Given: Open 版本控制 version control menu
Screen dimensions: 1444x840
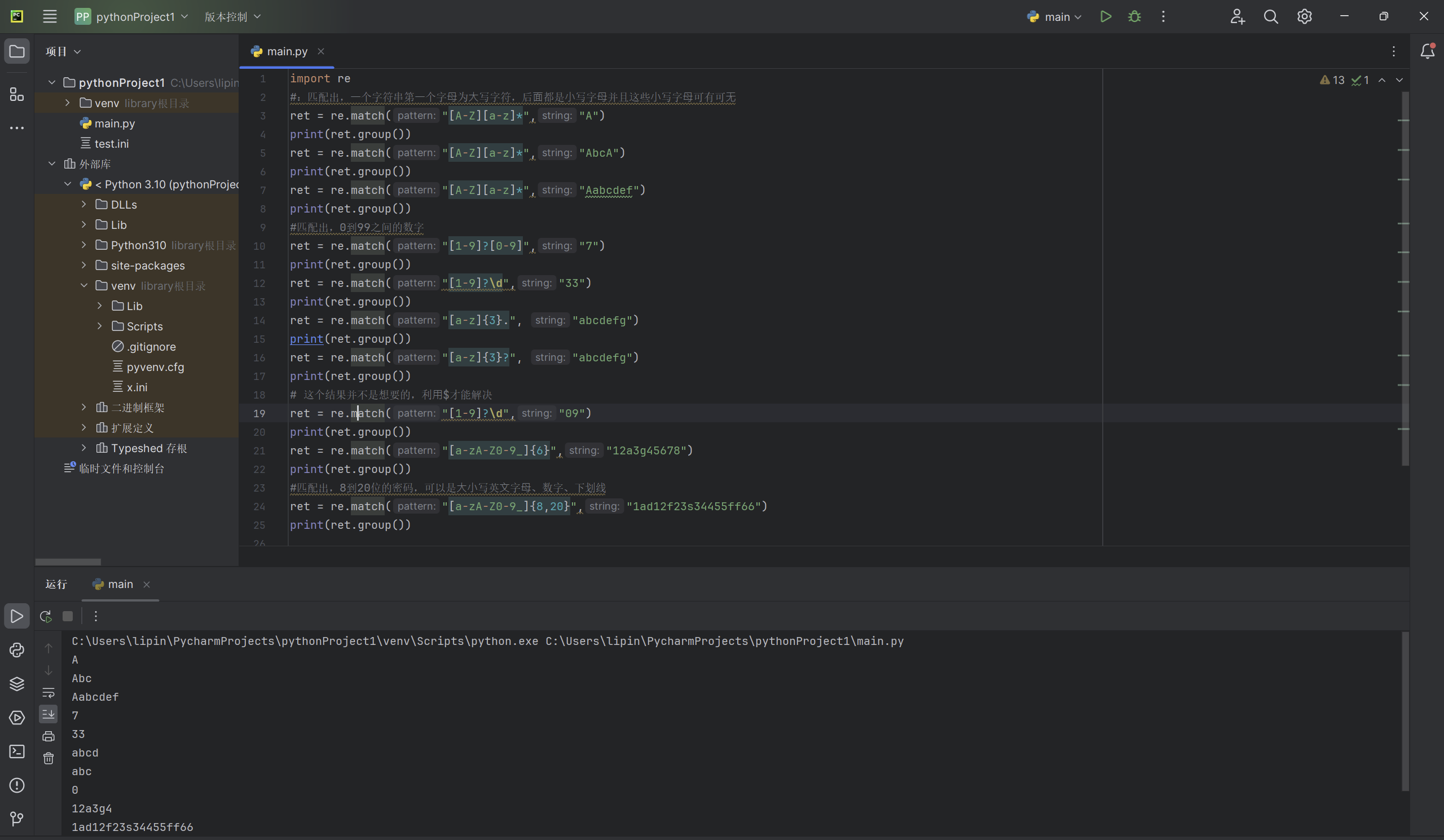Looking at the screenshot, I should coord(230,16).
